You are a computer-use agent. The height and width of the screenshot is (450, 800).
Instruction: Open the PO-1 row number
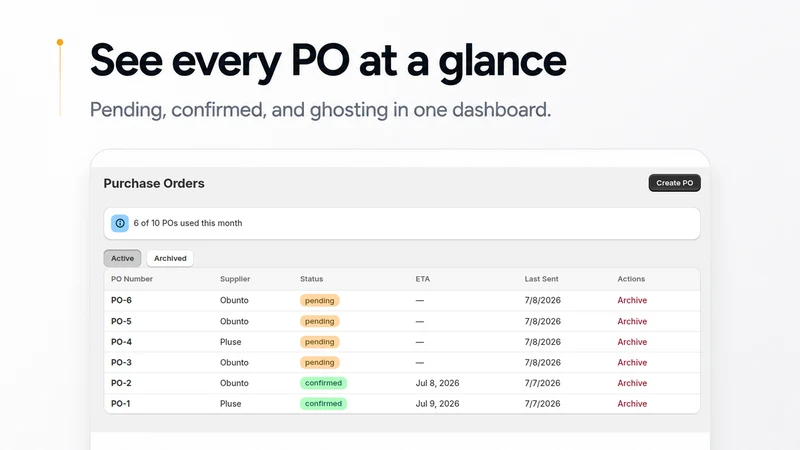click(x=121, y=404)
